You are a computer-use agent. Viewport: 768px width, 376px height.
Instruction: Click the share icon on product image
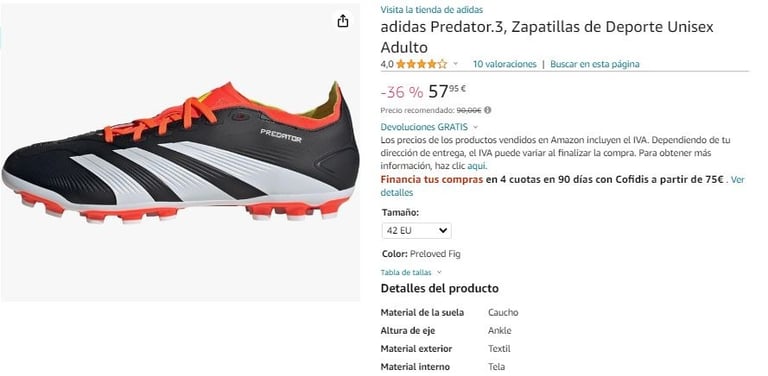coord(343,21)
